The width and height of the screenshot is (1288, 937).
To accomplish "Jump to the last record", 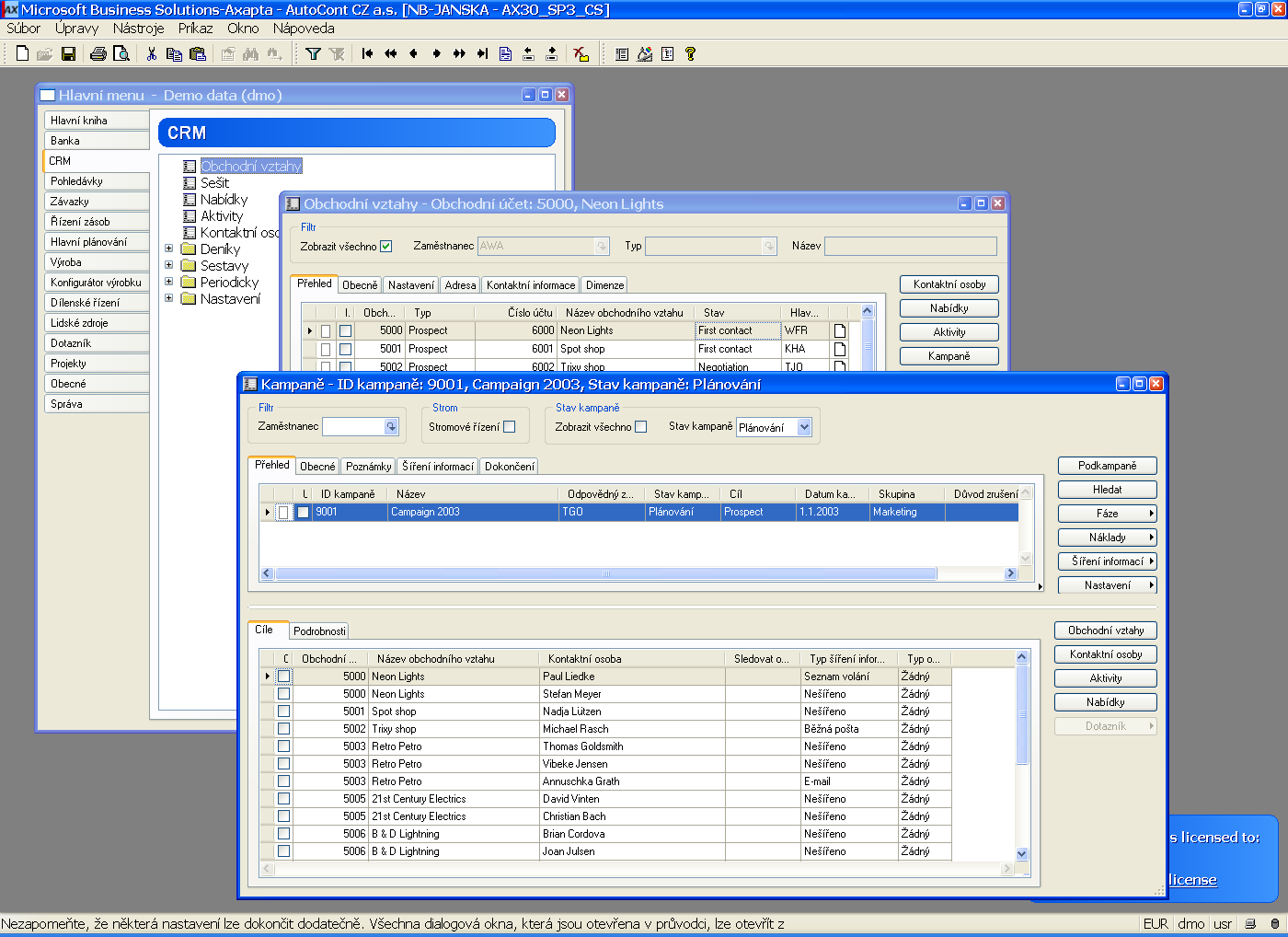I will (x=483, y=53).
